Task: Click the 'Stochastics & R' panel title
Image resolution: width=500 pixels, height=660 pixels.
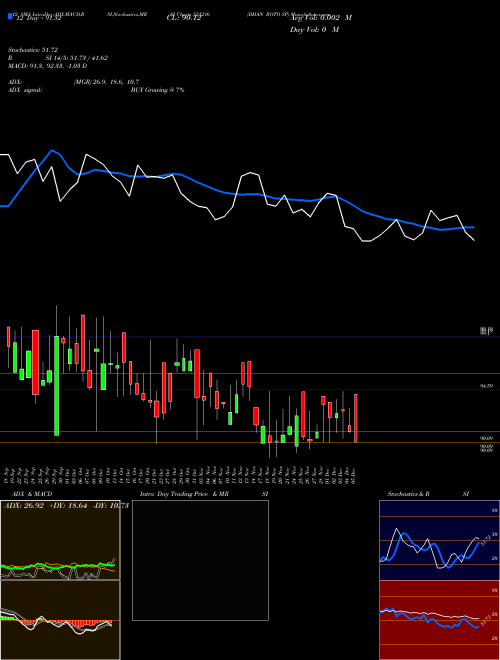Action: (x=408, y=494)
